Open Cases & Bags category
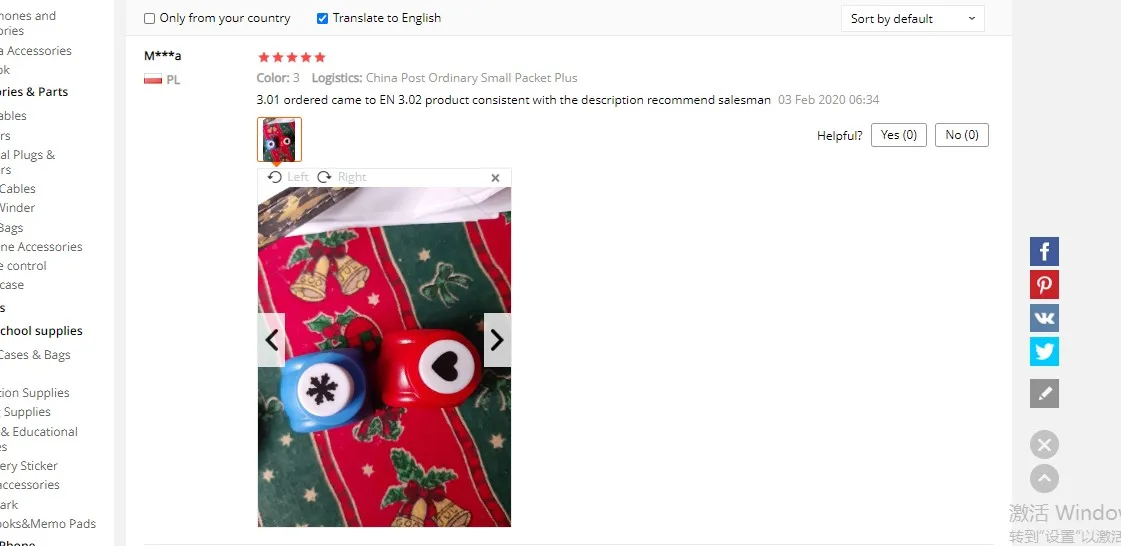 click(x=35, y=355)
